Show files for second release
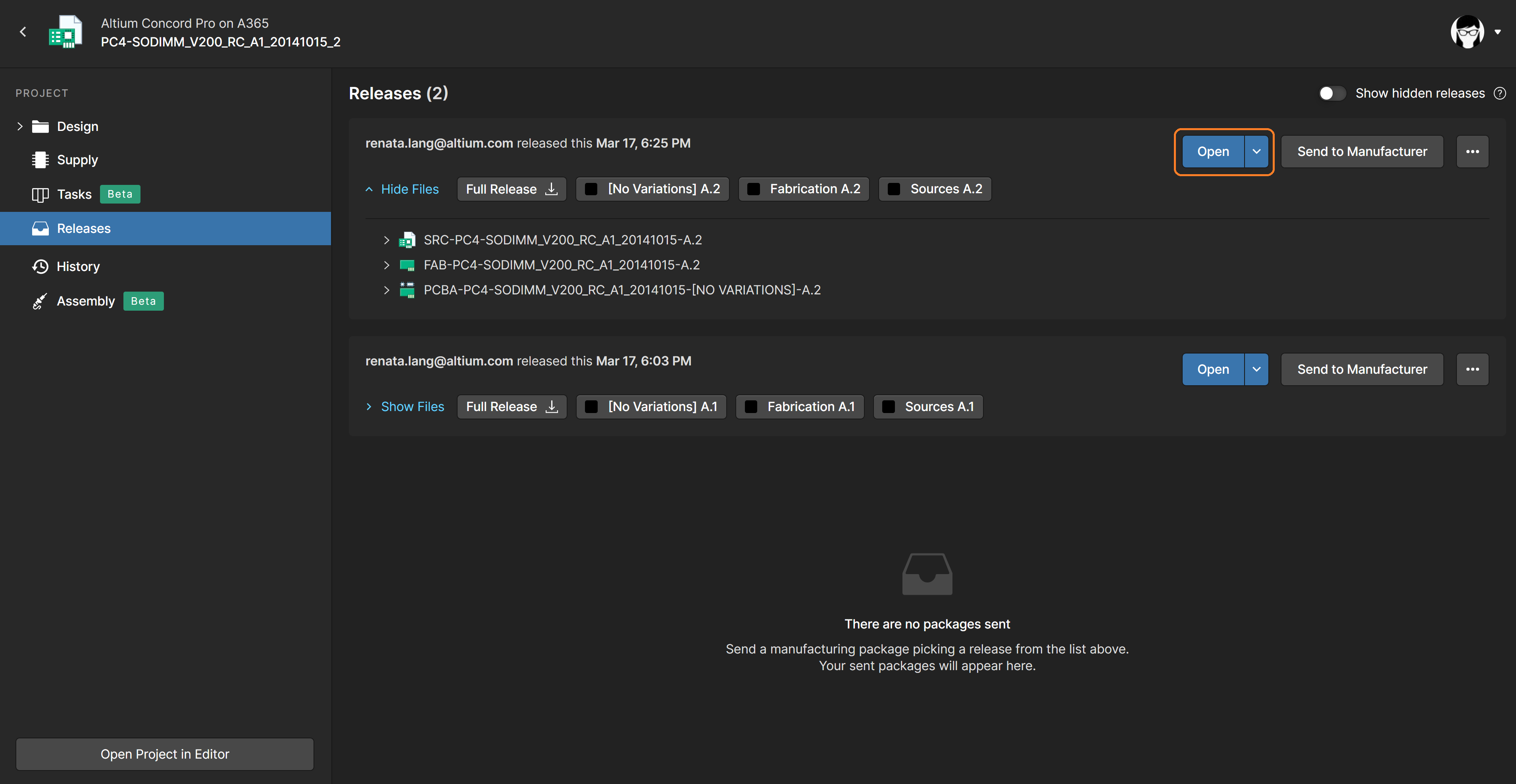Image resolution: width=1516 pixels, height=784 pixels. click(x=412, y=406)
